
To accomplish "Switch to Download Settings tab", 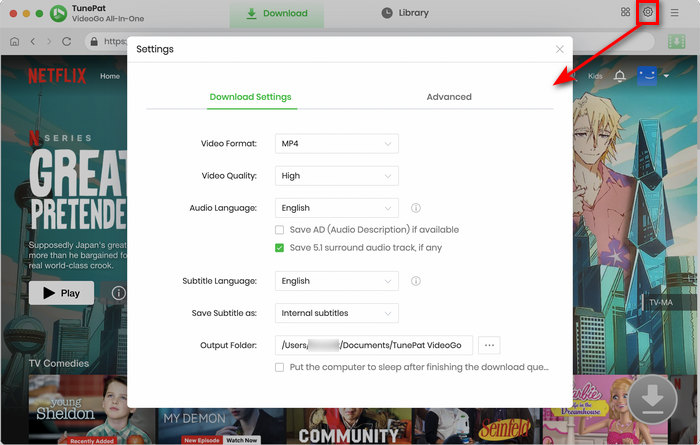I will pyautogui.click(x=250, y=97).
